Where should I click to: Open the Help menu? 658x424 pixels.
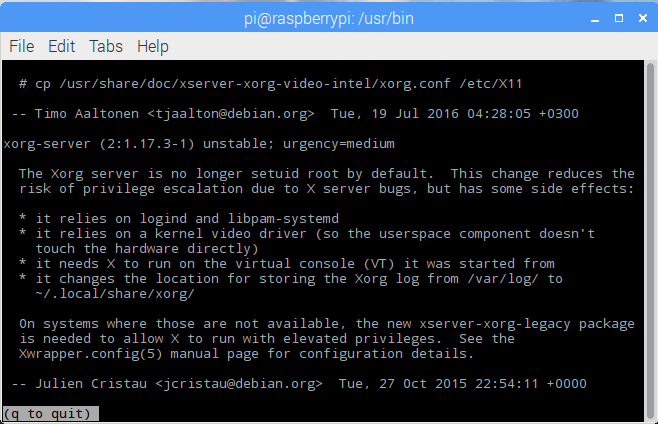(153, 46)
